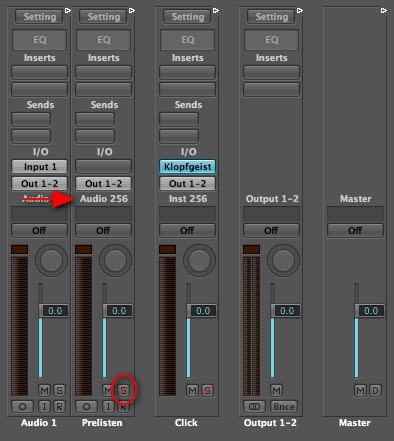The image size is (394, 441).
Task: Toggle input monitoring on Audio 1
Action: point(44,407)
